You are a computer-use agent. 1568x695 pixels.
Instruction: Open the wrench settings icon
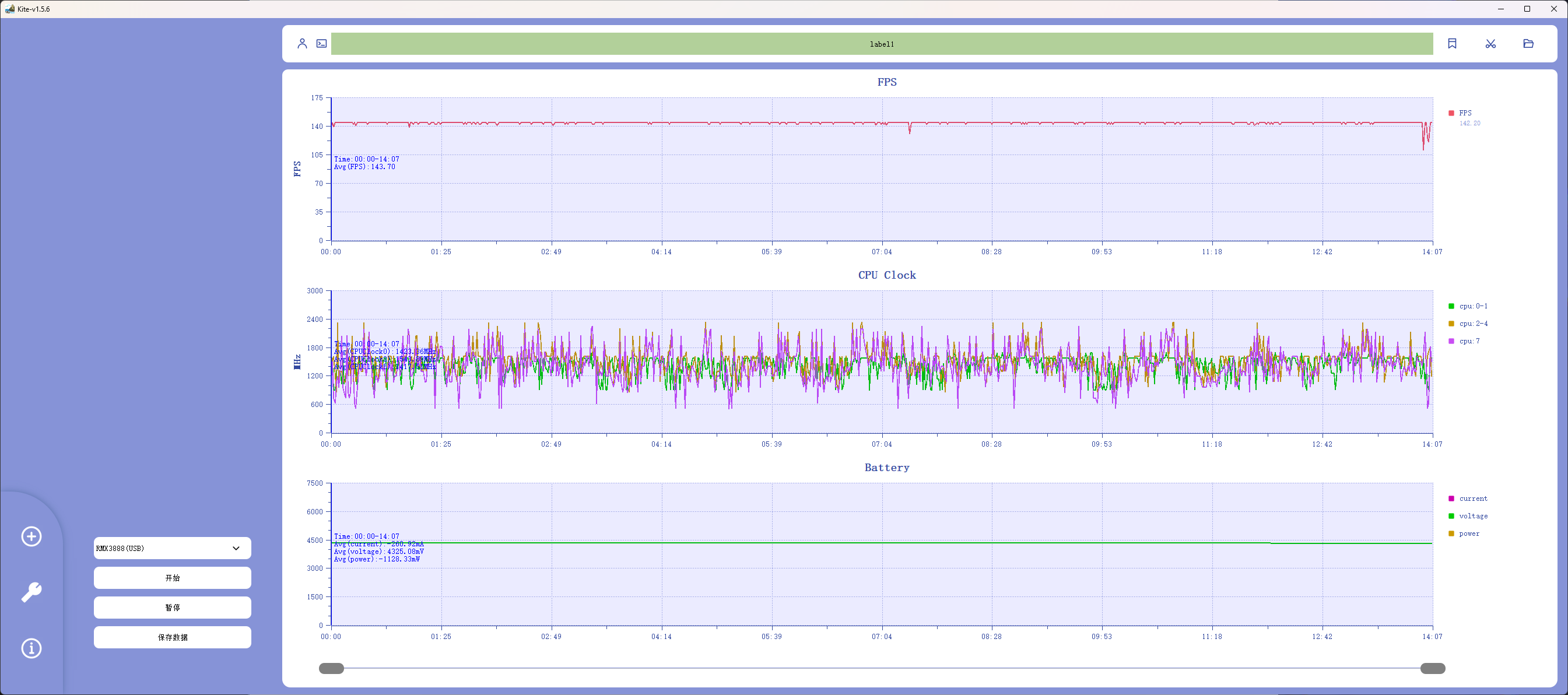coord(31,592)
